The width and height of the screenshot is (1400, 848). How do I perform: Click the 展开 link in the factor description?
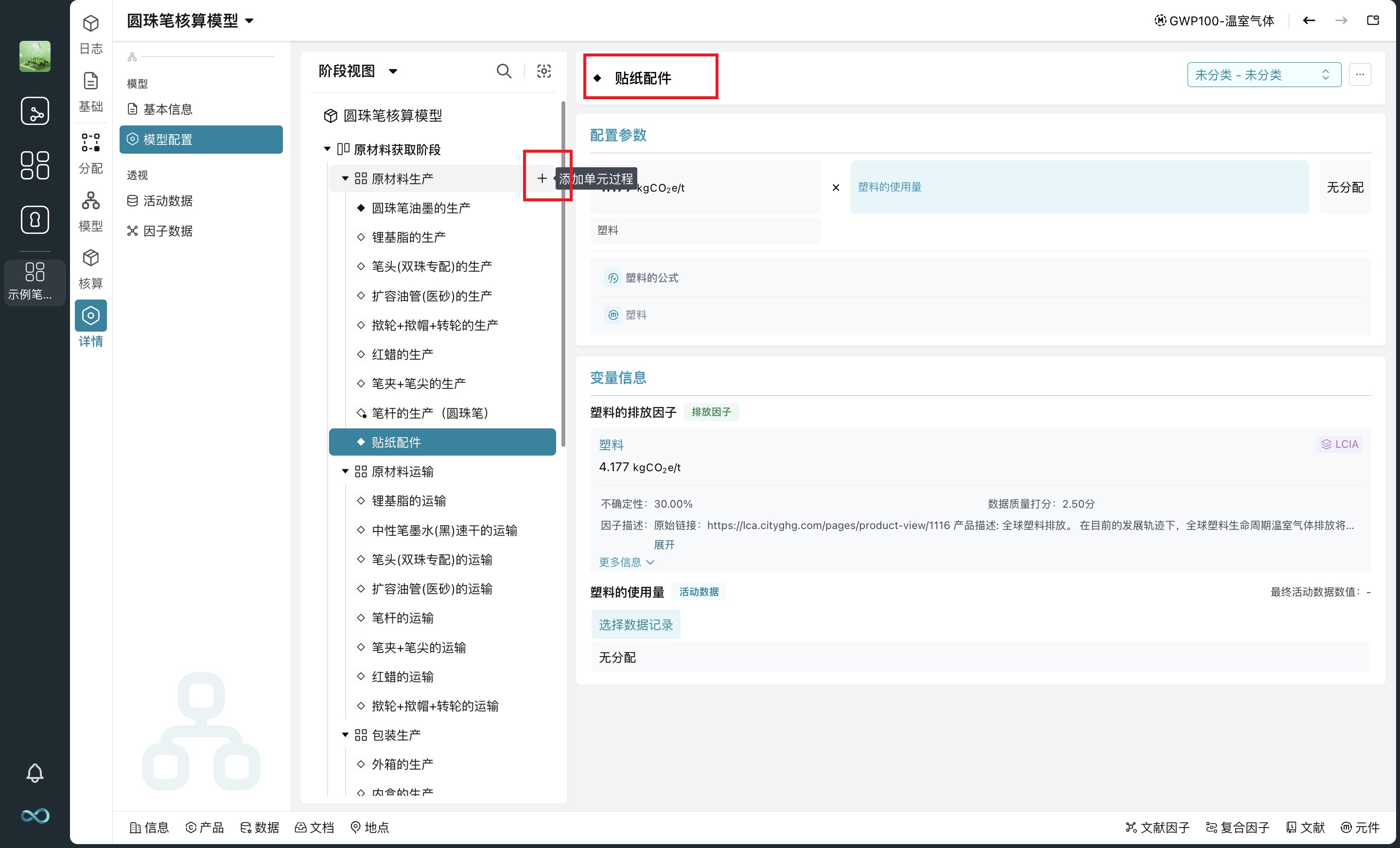[664, 545]
